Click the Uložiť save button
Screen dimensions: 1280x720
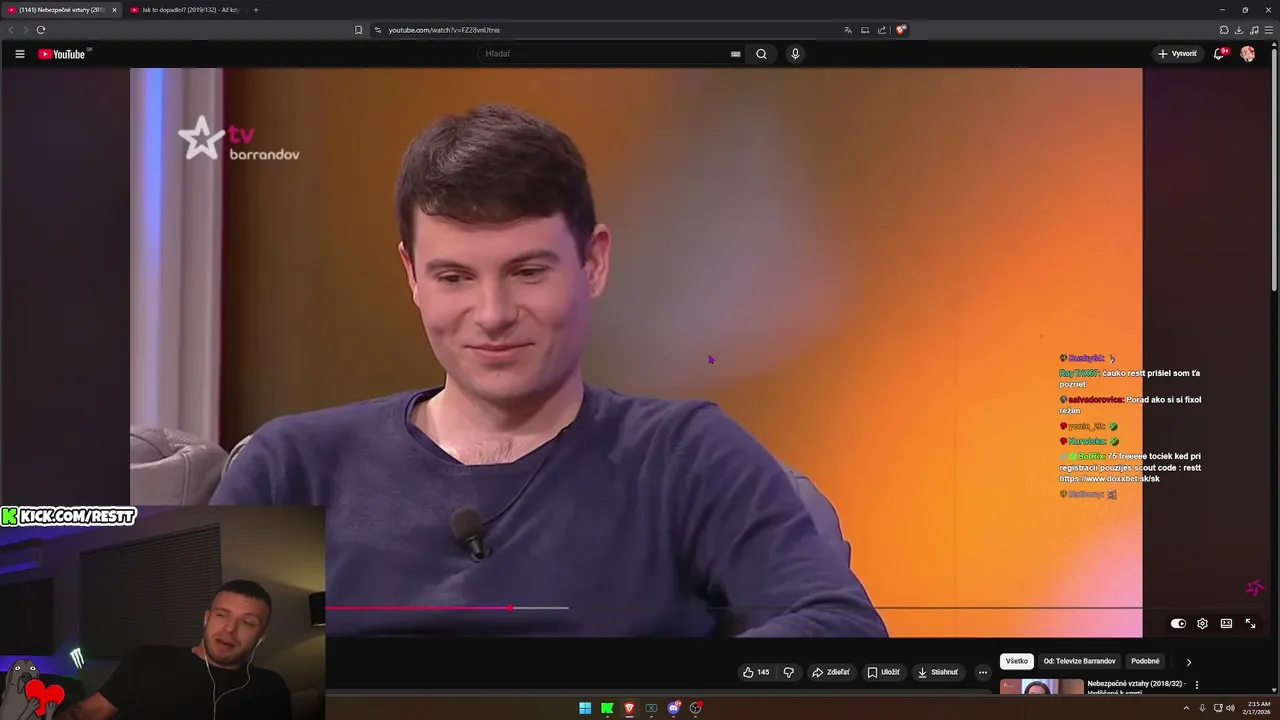coord(884,672)
